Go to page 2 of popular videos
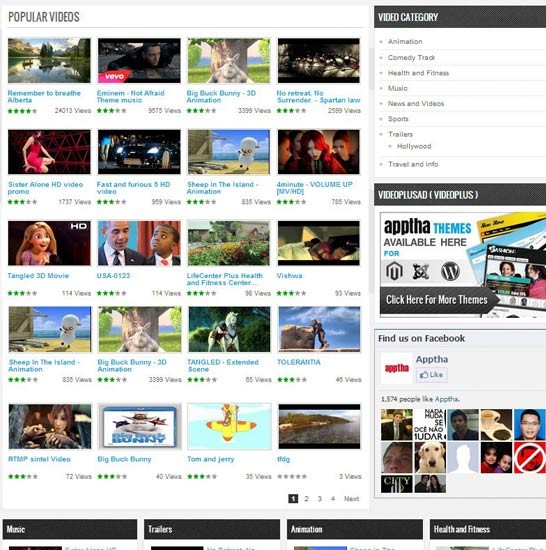 coord(306,498)
